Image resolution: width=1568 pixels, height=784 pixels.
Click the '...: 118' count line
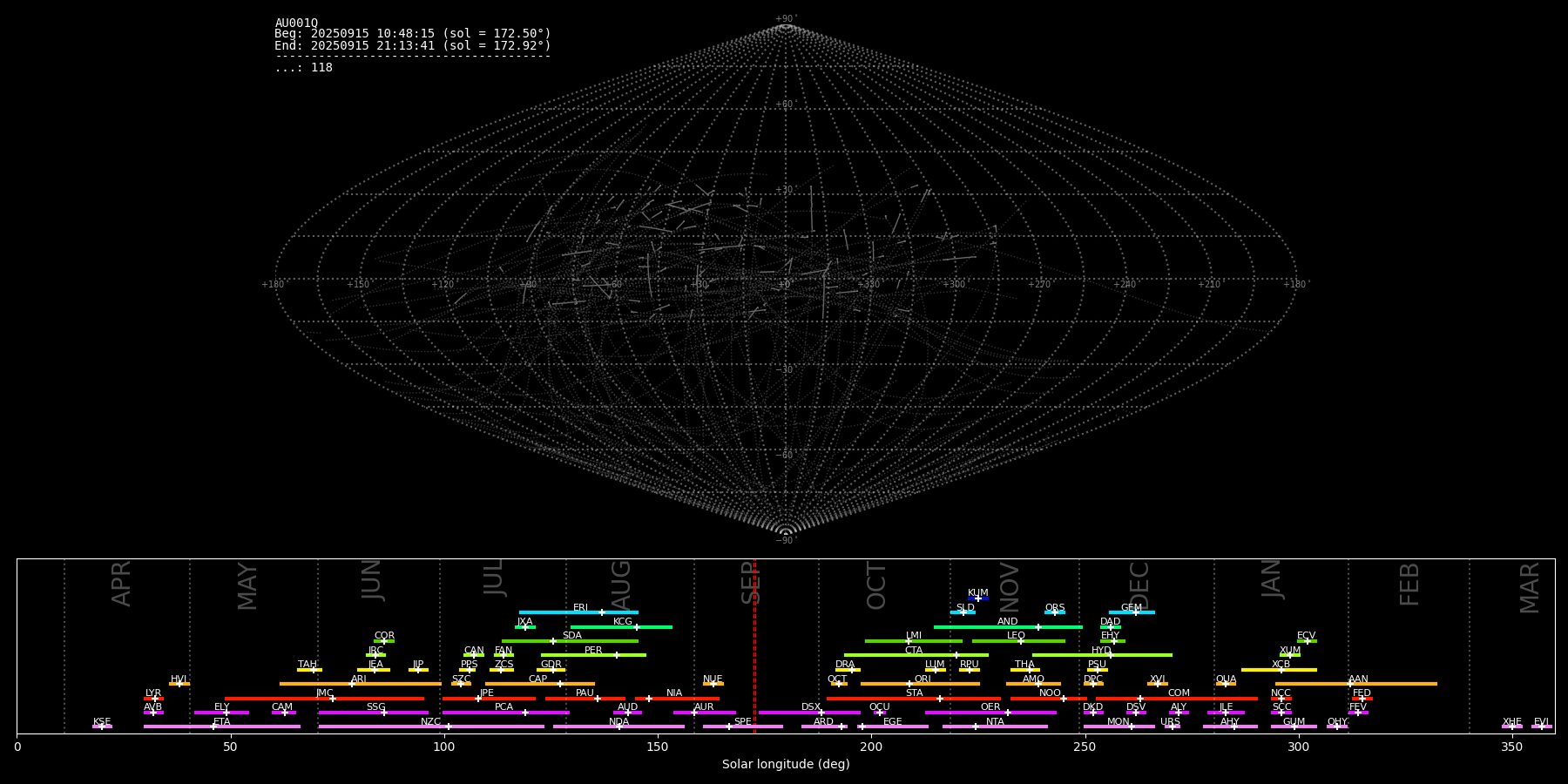coord(303,68)
